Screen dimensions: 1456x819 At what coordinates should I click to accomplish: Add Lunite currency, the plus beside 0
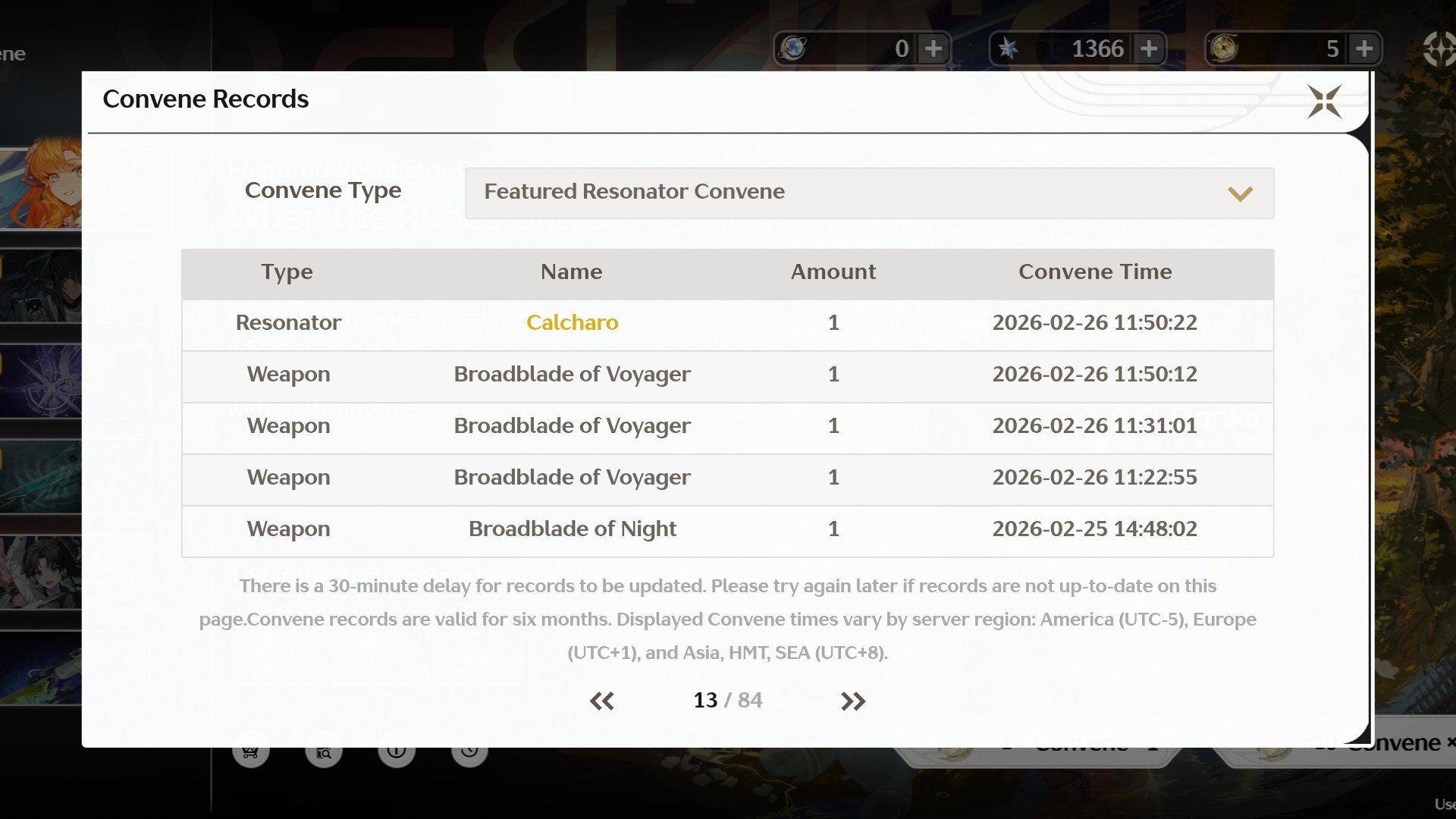(x=934, y=49)
